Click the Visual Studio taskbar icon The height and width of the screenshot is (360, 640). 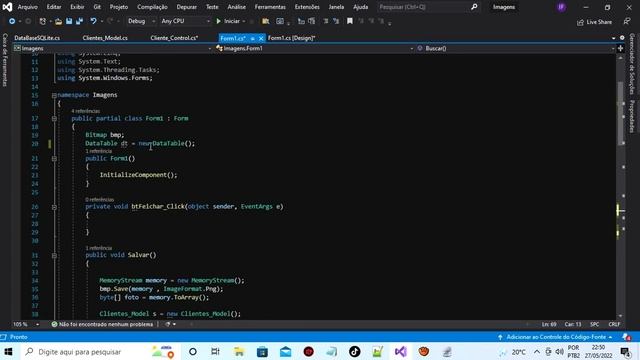pyautogui.click(x=401, y=351)
